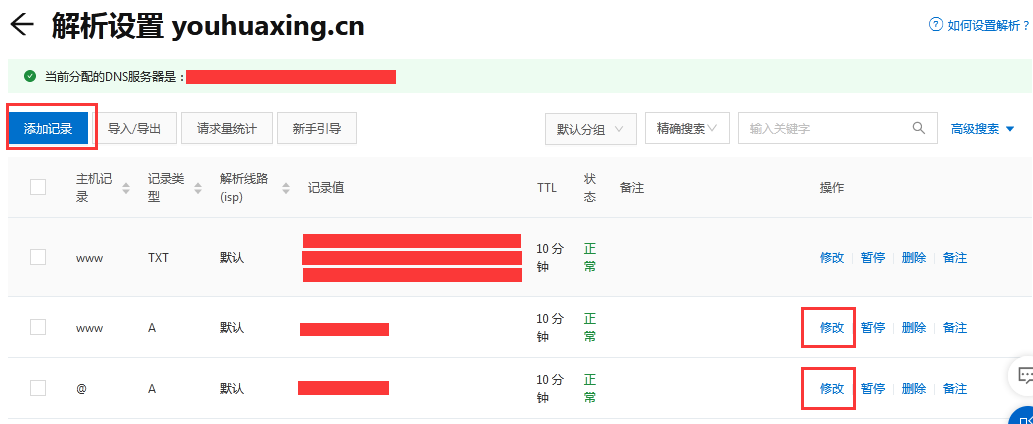Sort by 解析线路(isp) column arrows
This screenshot has height=424, width=1033.
286,188
